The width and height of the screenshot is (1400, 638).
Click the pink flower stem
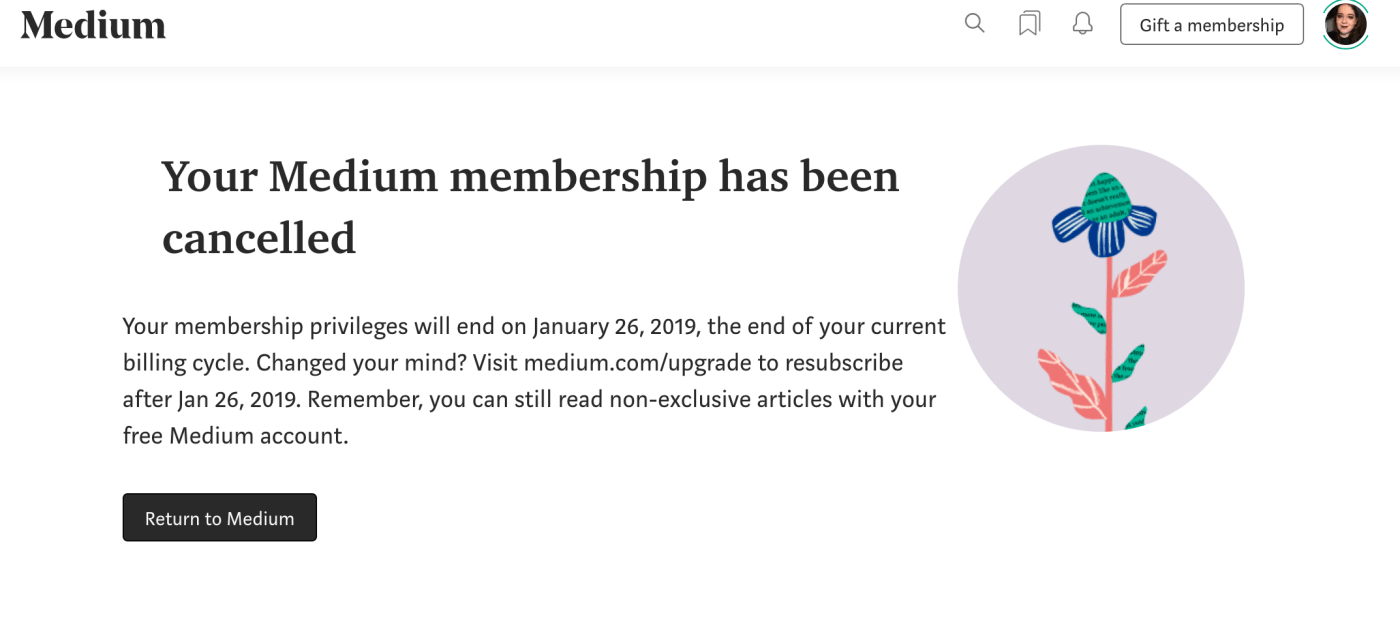pyautogui.click(x=1107, y=350)
